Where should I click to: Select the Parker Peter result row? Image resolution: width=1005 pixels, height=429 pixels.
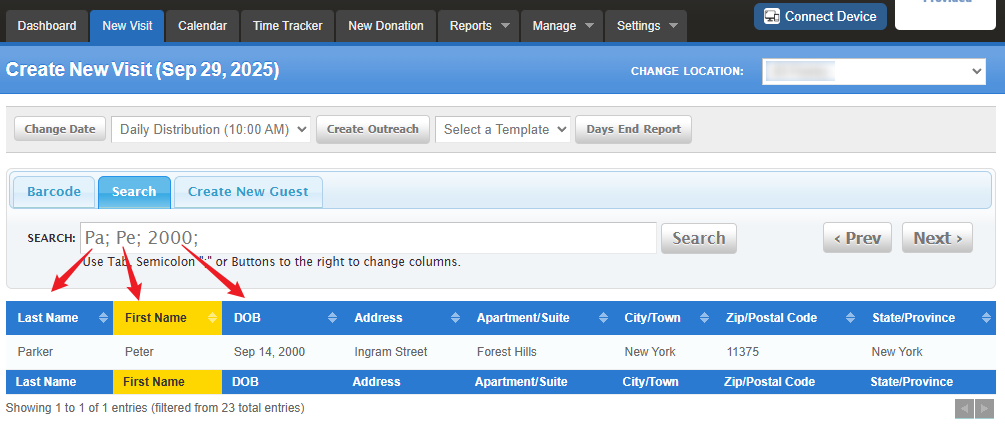coord(499,352)
